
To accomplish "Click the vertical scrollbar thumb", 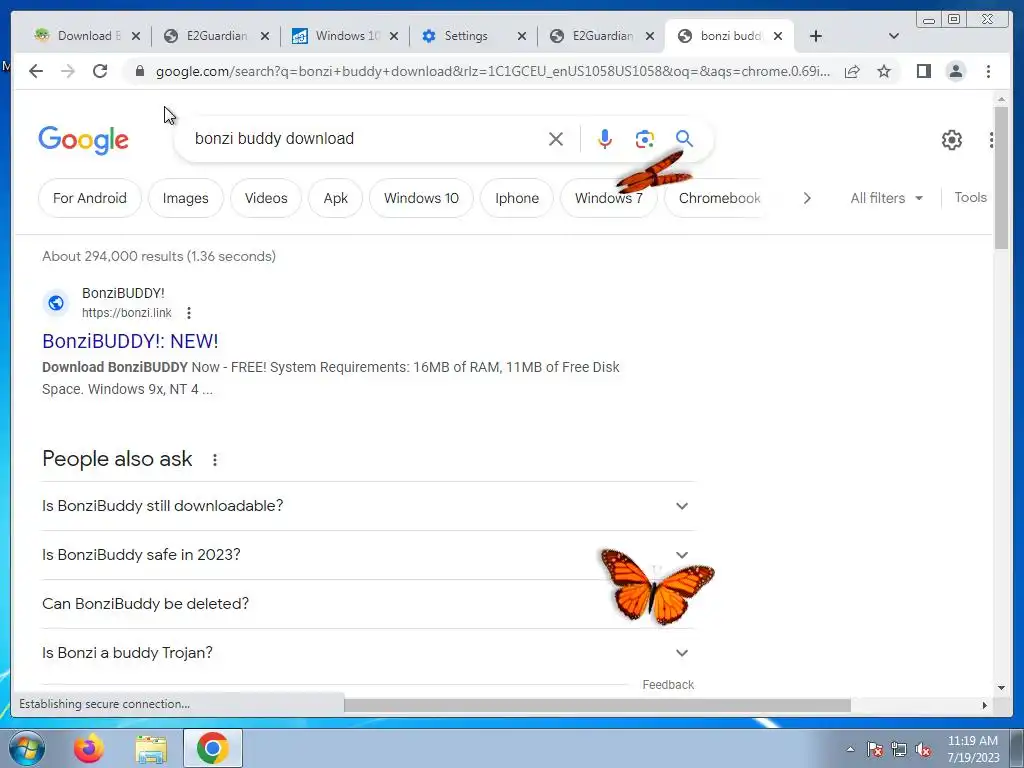I will pyautogui.click(x=1001, y=178).
